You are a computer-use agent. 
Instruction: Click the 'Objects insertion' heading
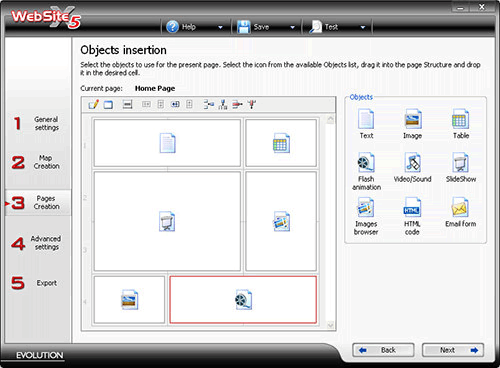[123, 50]
